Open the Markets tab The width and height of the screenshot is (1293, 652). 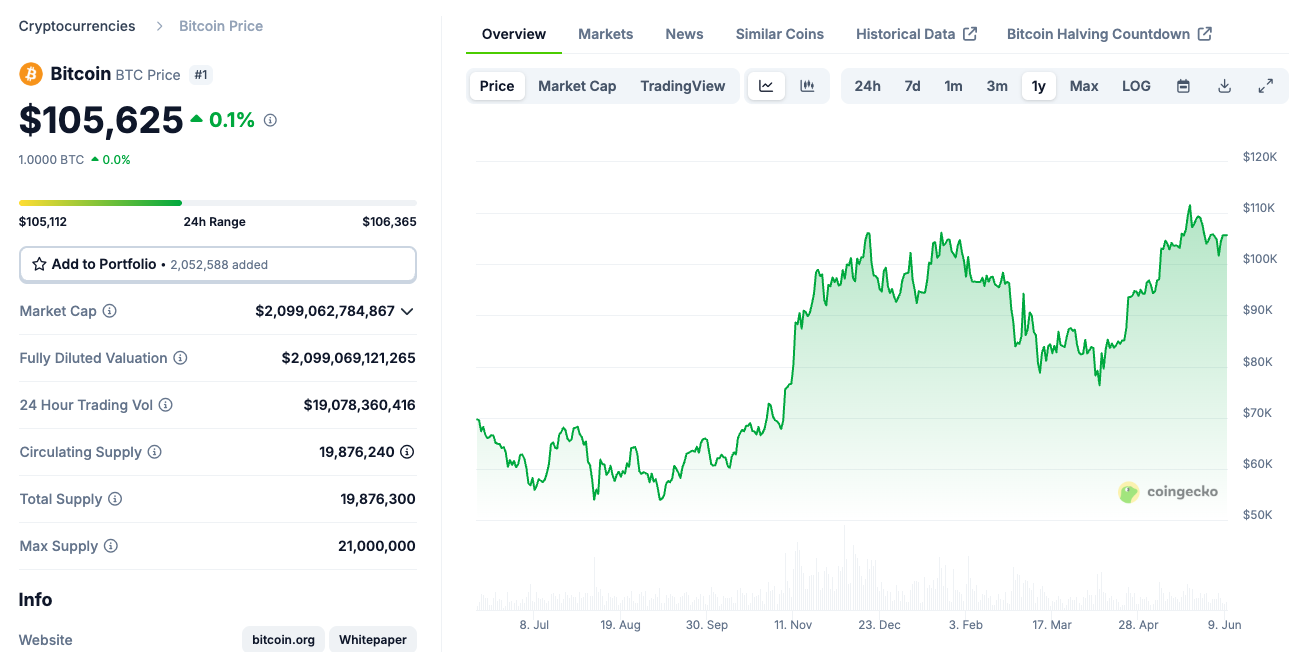[606, 34]
